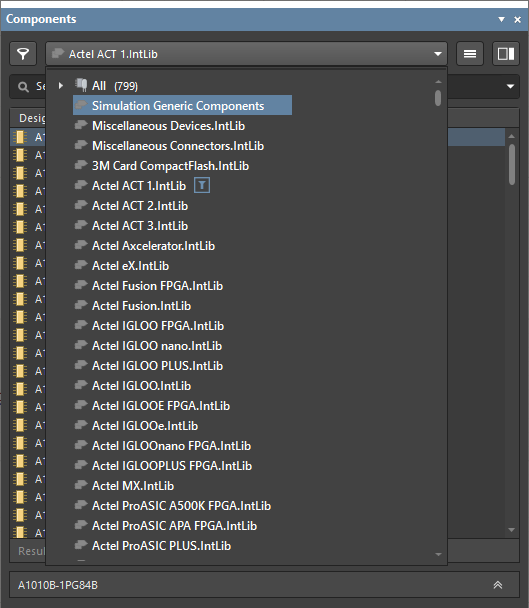Click the A1010B-1PG84B details bar

(264, 585)
